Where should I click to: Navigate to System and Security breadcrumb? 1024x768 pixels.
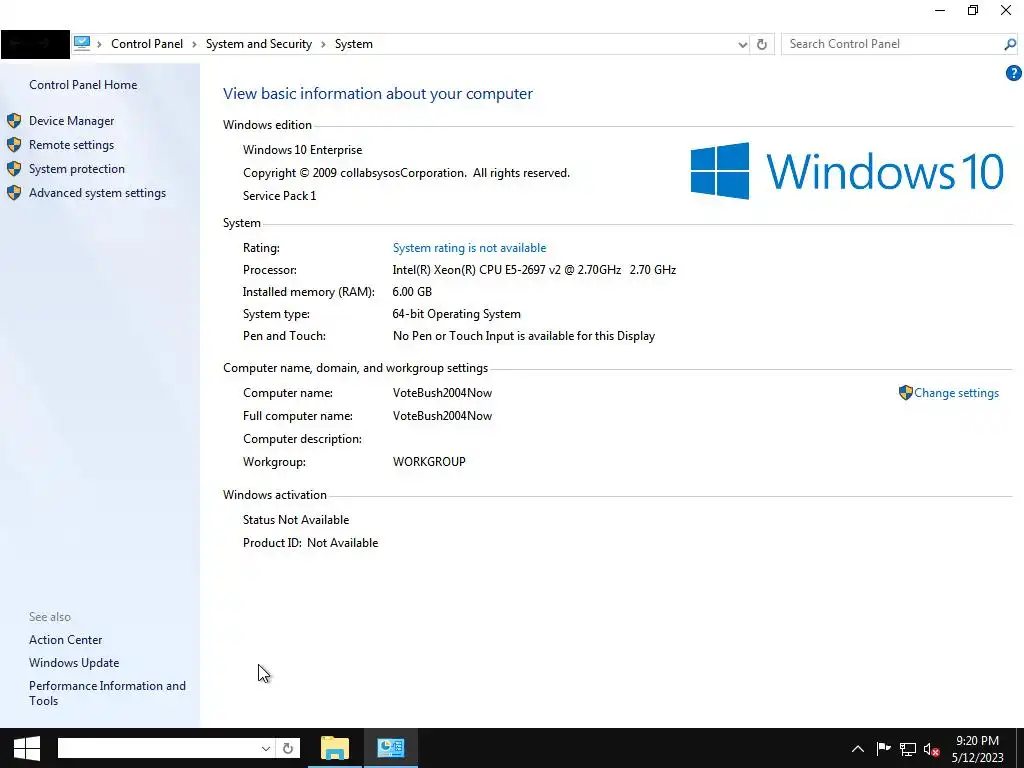pyautogui.click(x=259, y=44)
